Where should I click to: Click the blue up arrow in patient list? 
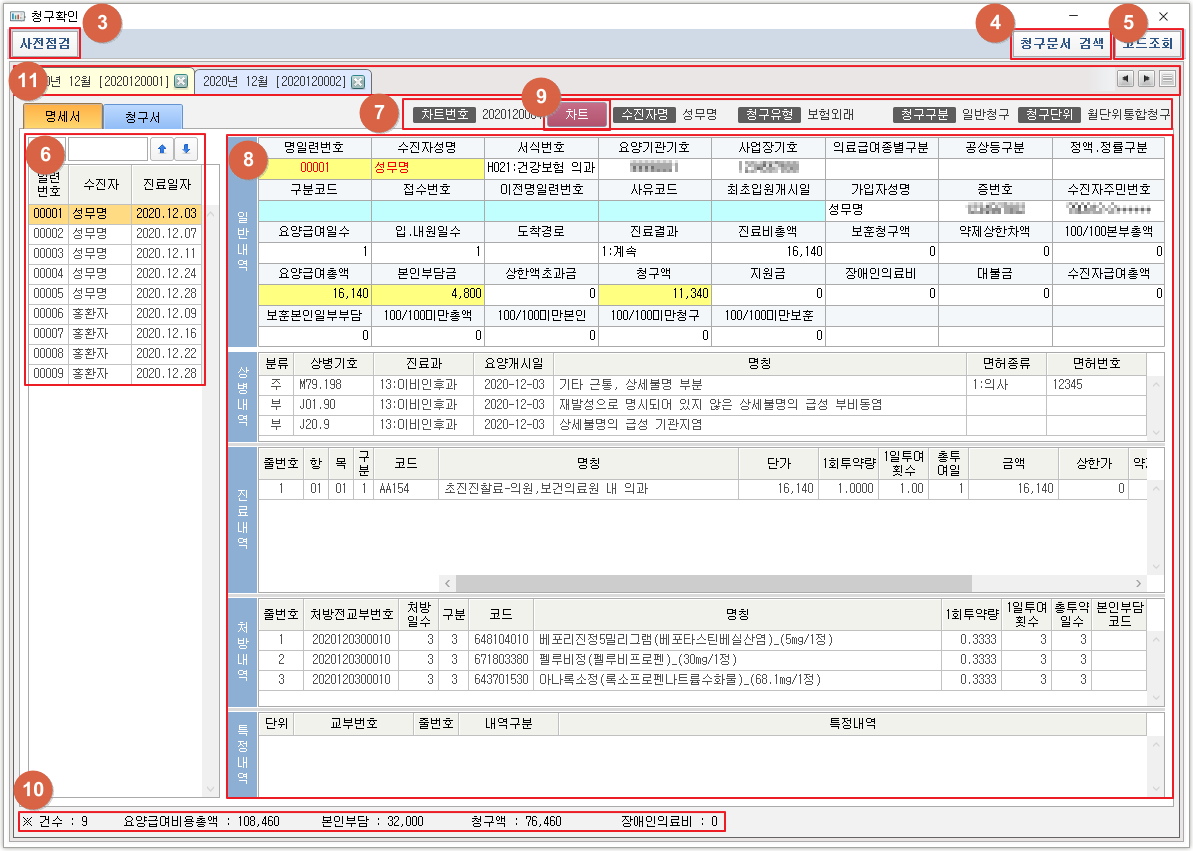pos(161,150)
